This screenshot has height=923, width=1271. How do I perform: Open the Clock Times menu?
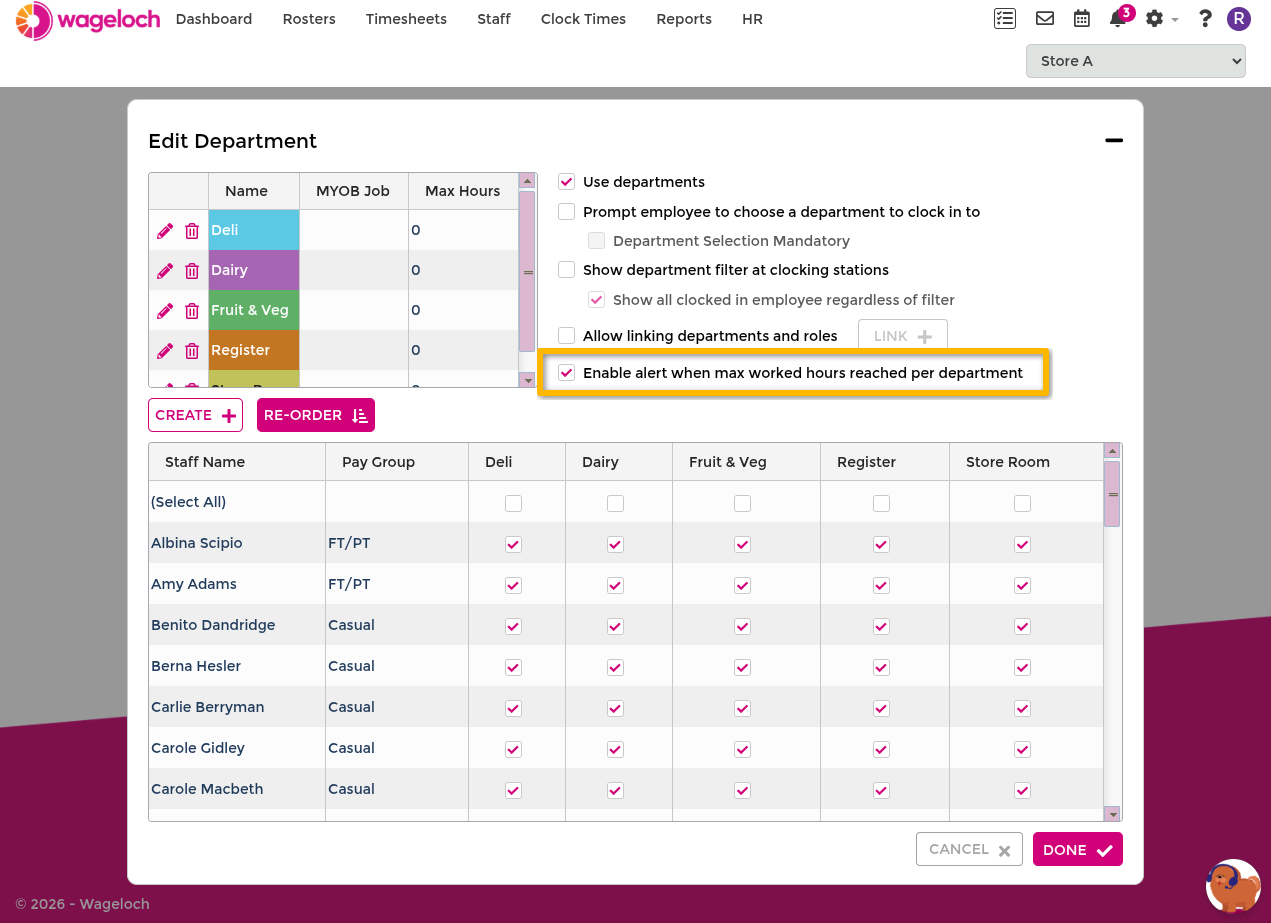[583, 19]
